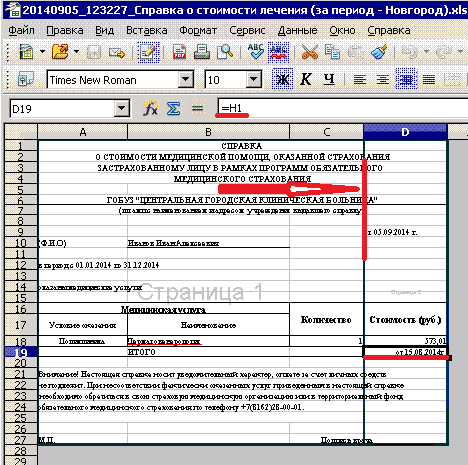The height and width of the screenshot is (465, 468).
Task: Set Align Left
Action: [360, 80]
